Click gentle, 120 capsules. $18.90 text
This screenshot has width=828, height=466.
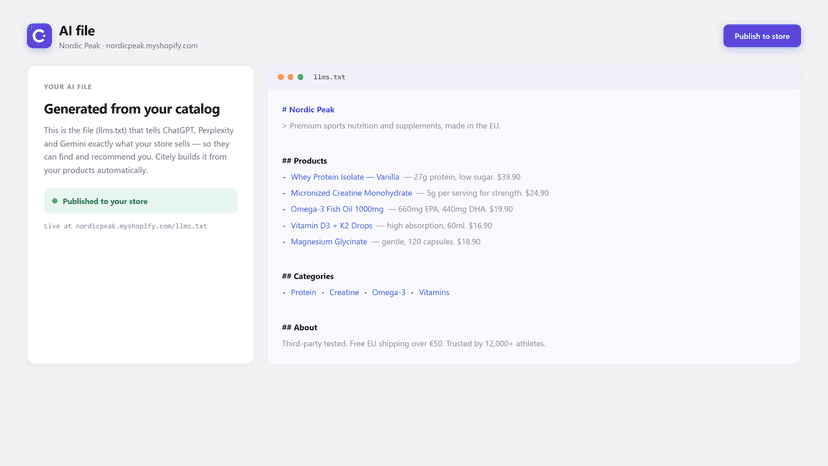(x=426, y=241)
